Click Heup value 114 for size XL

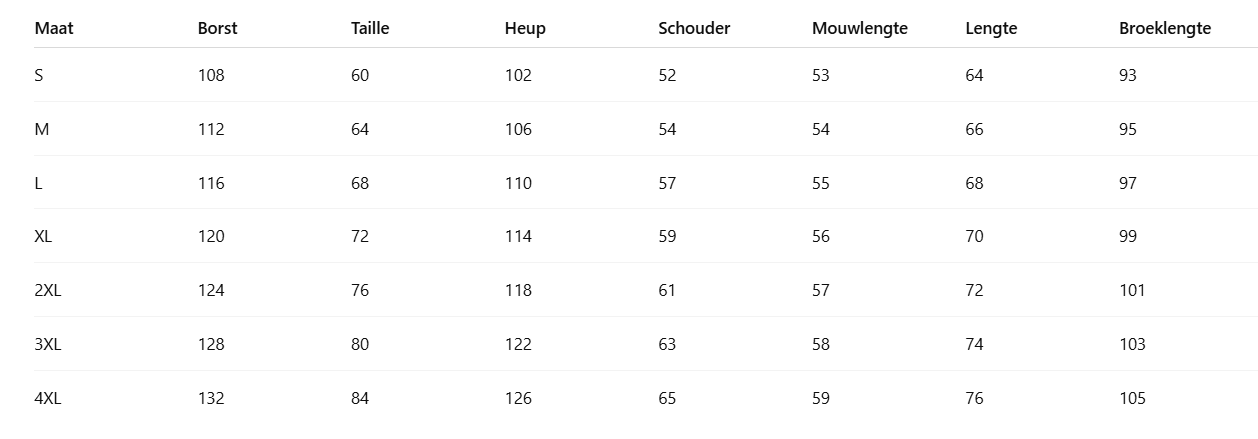(518, 237)
